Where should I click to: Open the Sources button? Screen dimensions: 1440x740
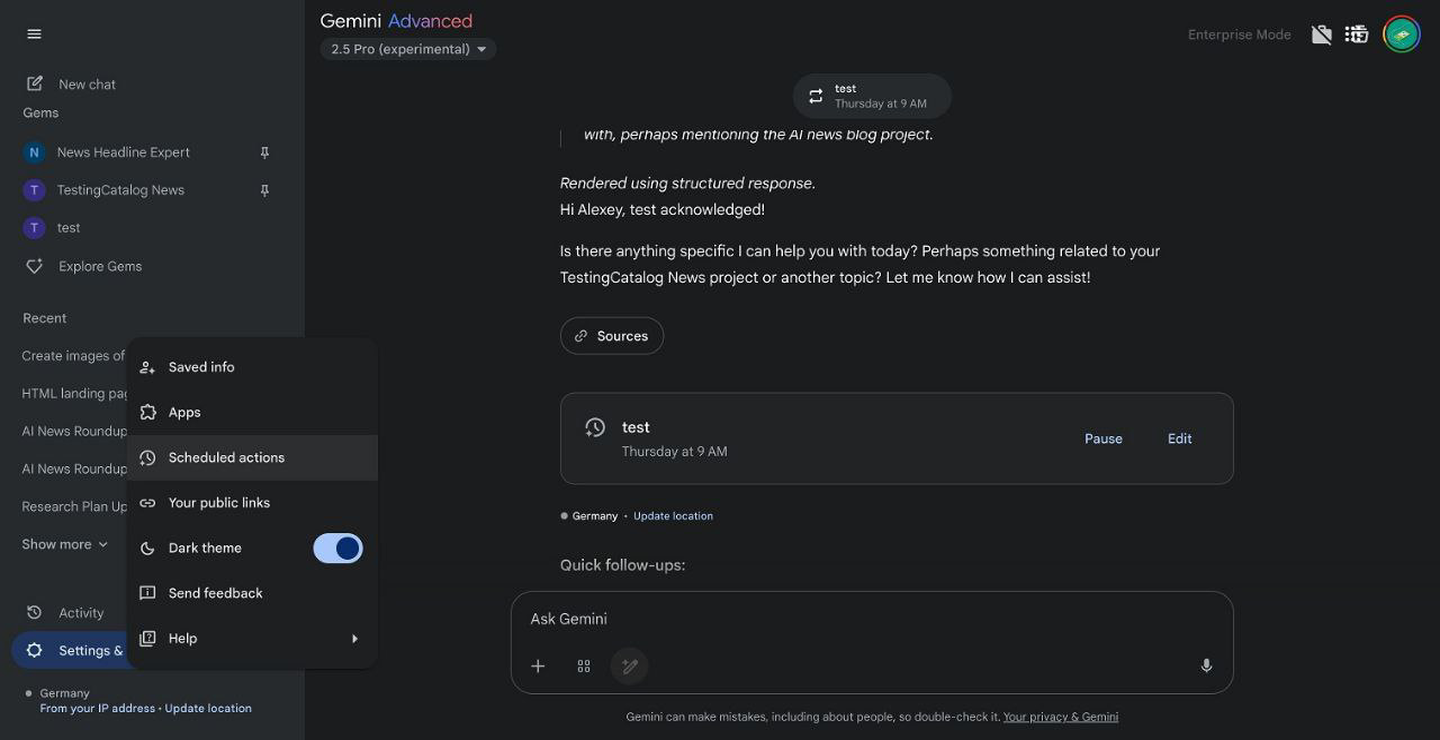[612, 336]
